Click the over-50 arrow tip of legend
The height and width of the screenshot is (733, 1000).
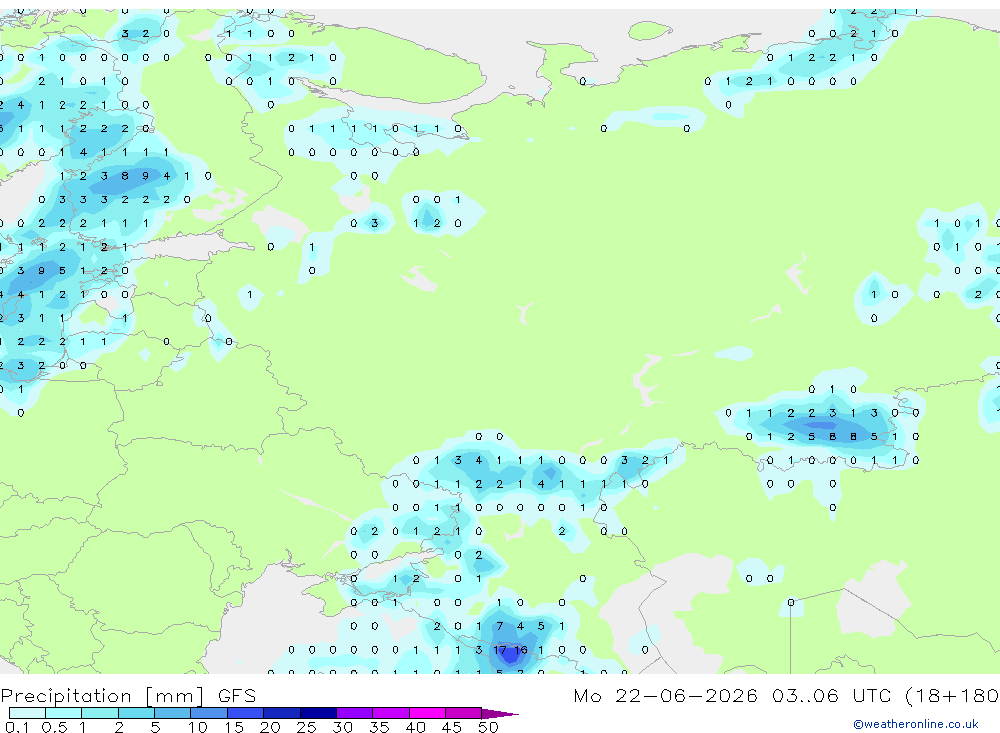[500, 714]
